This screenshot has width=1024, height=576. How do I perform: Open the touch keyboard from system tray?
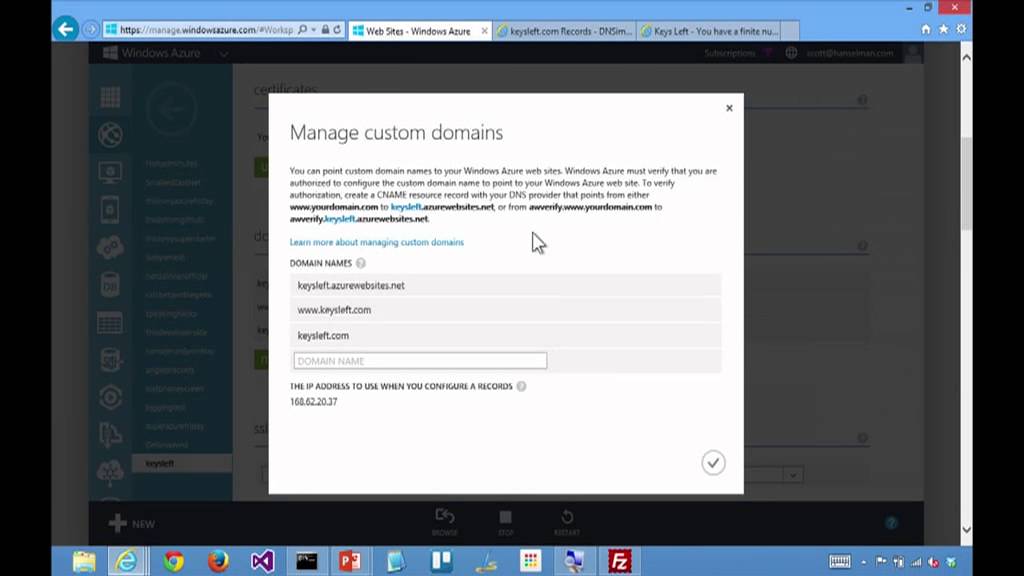click(840, 562)
